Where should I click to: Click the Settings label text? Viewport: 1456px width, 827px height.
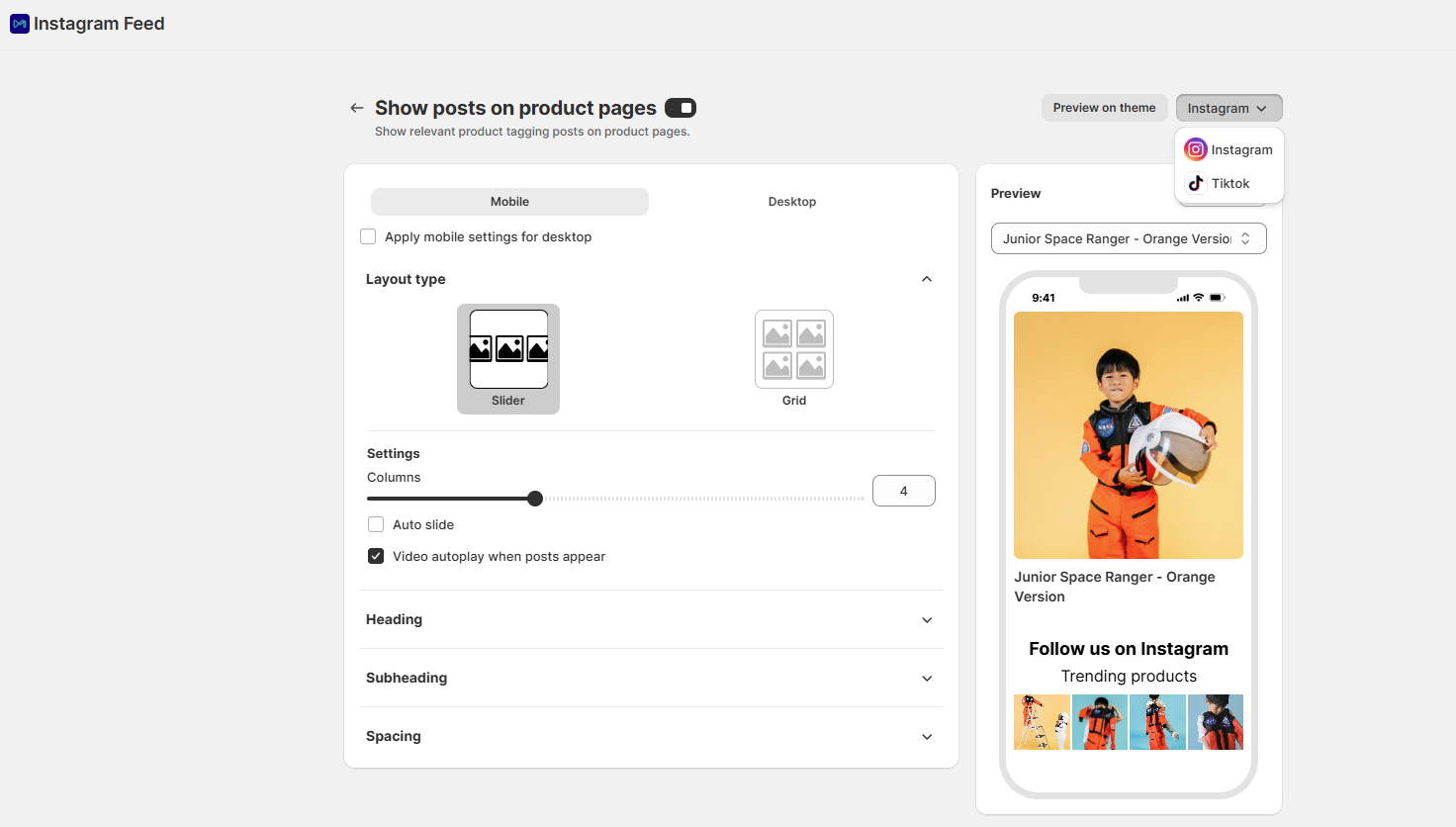click(394, 454)
